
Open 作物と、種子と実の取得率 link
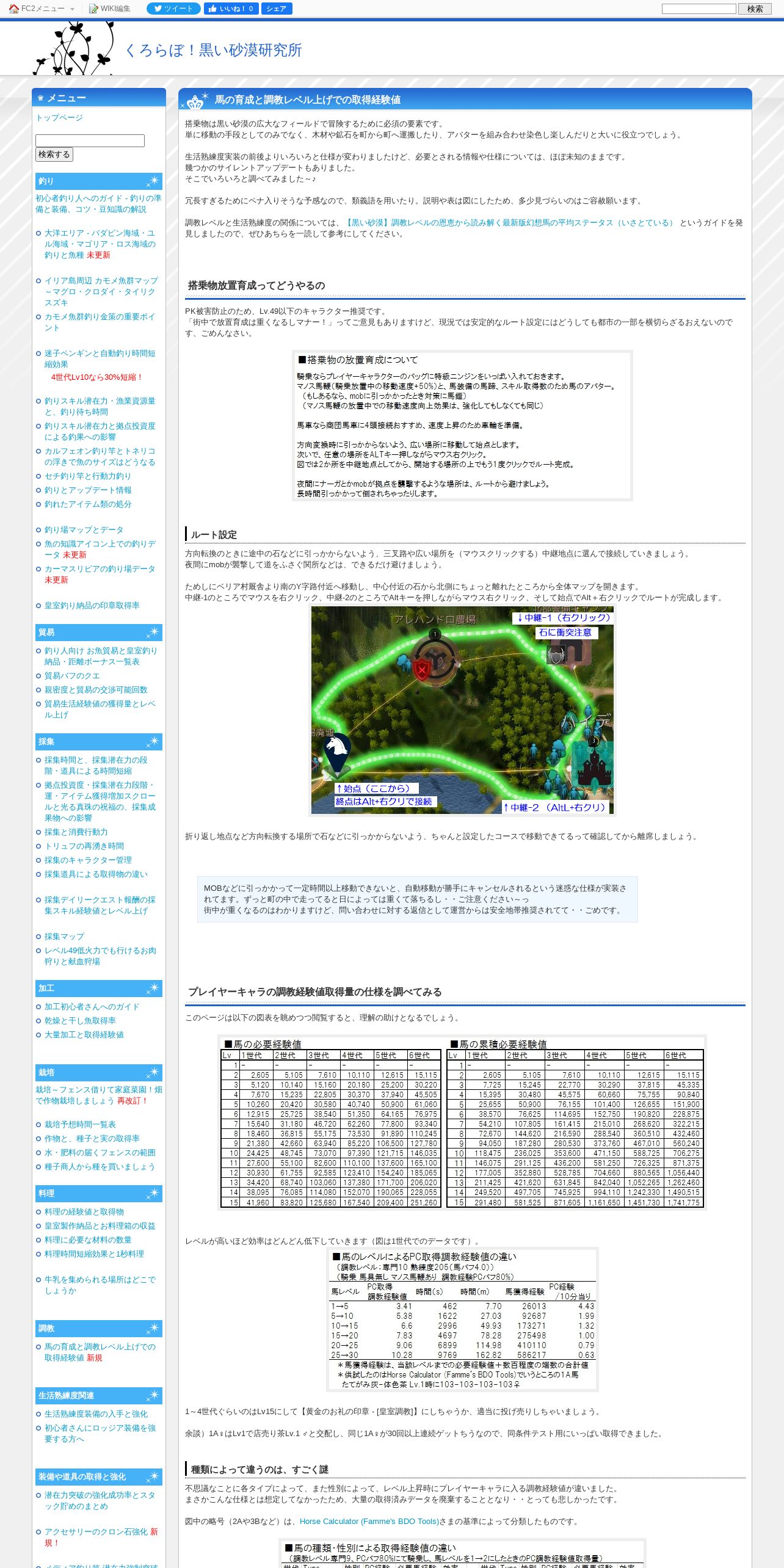[92, 1138]
